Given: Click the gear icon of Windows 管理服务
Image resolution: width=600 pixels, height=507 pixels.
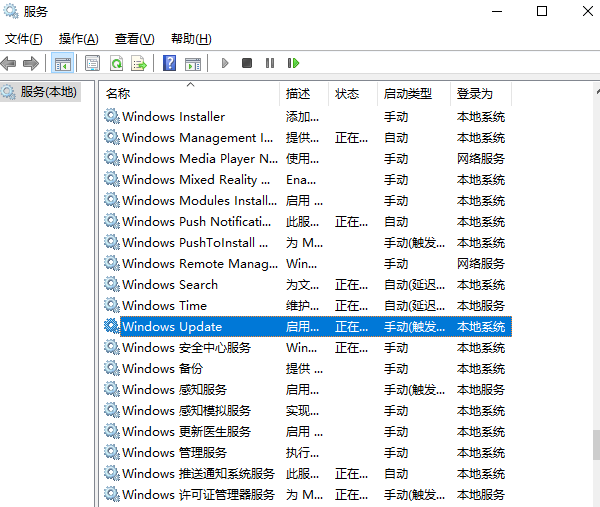Looking at the screenshot, I should [x=112, y=452].
